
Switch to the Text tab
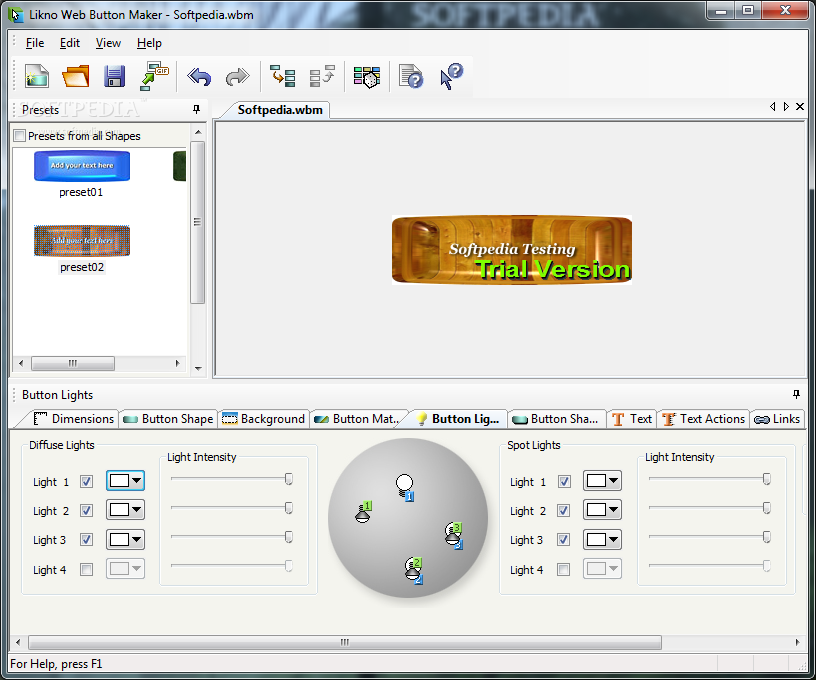[632, 419]
